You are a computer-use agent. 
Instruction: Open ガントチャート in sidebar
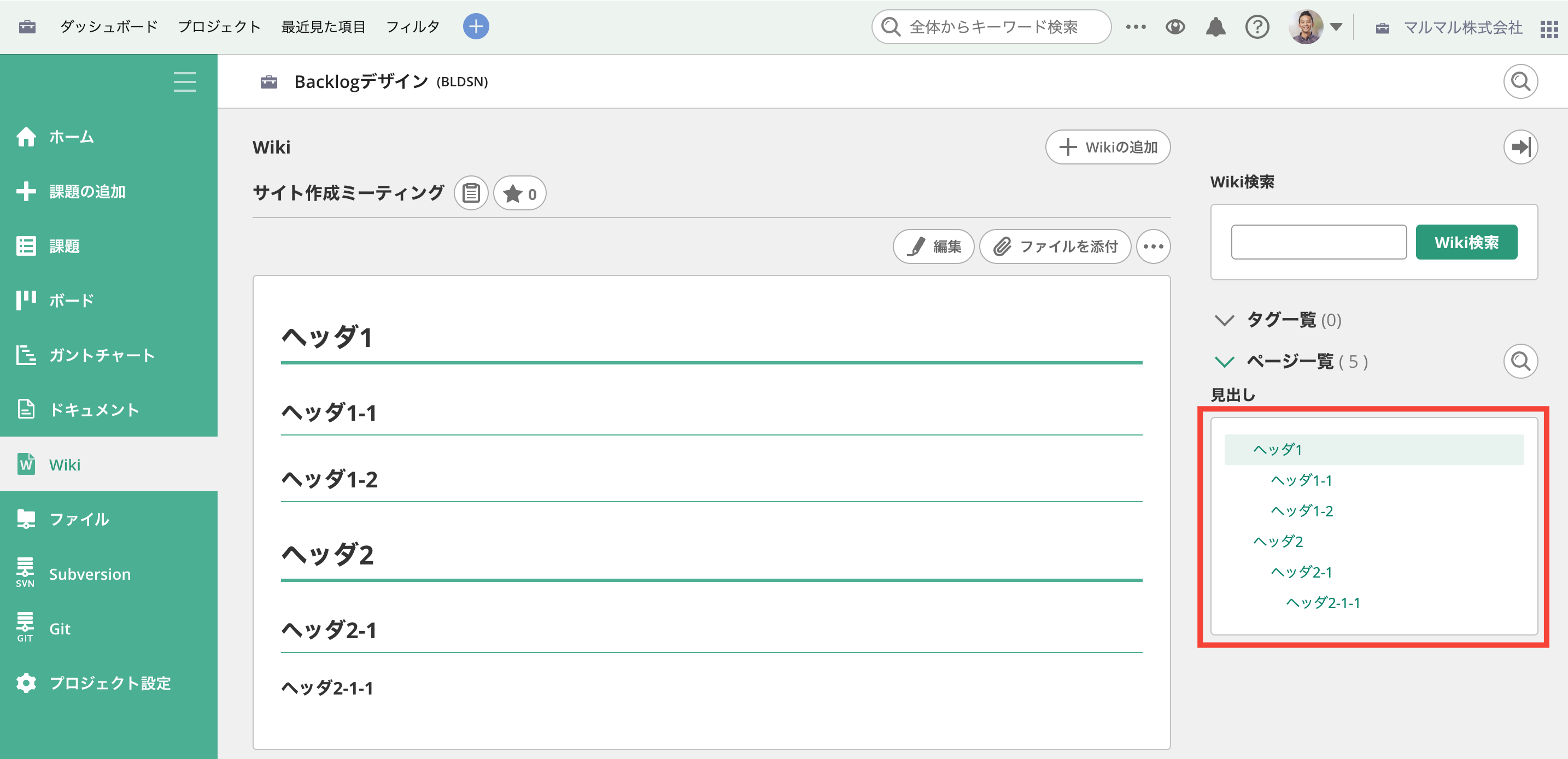[108, 355]
